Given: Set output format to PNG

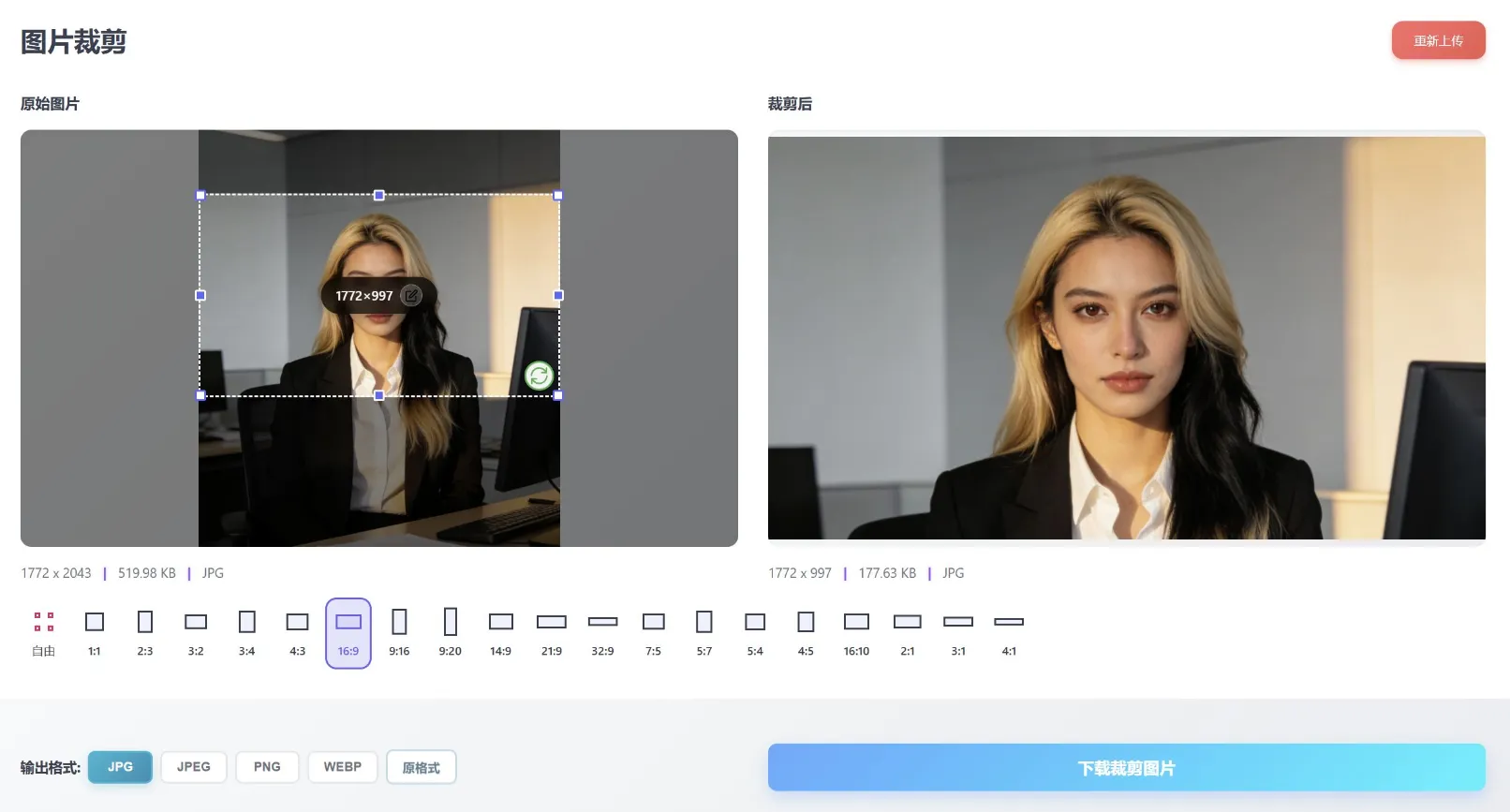Looking at the screenshot, I should click(x=267, y=767).
